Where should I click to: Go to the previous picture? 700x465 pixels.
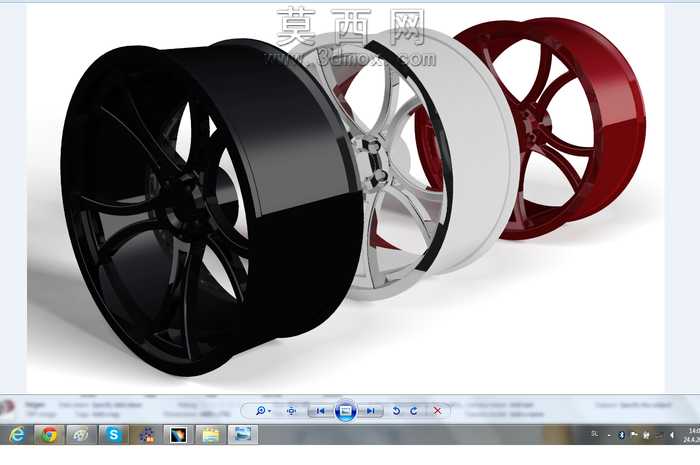(x=321, y=411)
